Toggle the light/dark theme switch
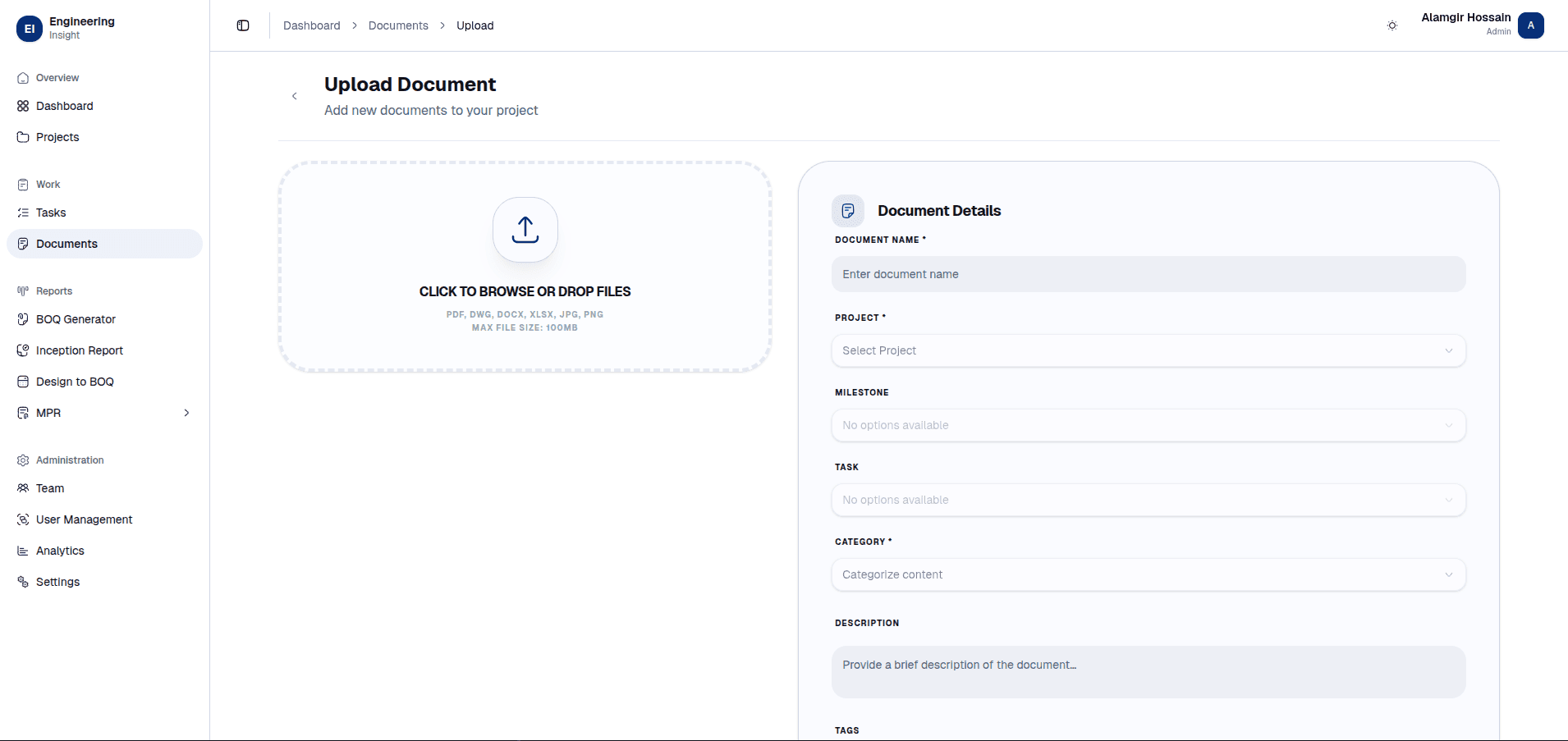Image resolution: width=1568 pixels, height=741 pixels. (x=1392, y=25)
